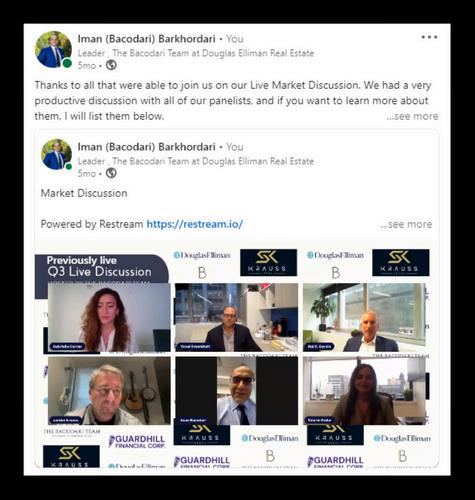The width and height of the screenshot is (475, 500).
Task: Open Iman Barkhordari name on shared post
Action: click(146, 147)
